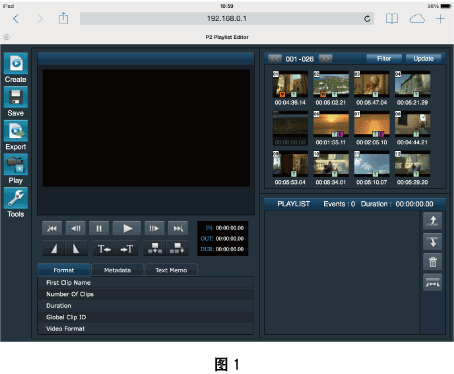The image size is (454, 374).
Task: Click the Create playlist icon
Action: [16, 63]
